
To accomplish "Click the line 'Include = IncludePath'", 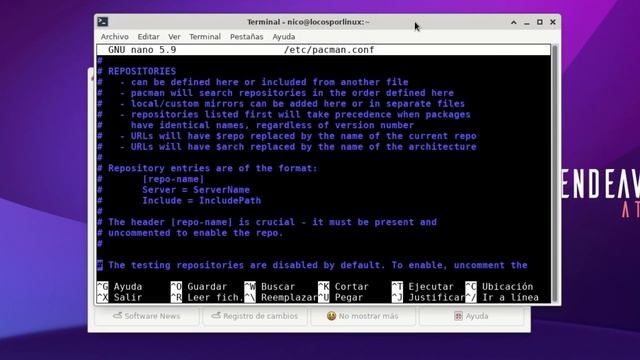I will pos(202,200).
